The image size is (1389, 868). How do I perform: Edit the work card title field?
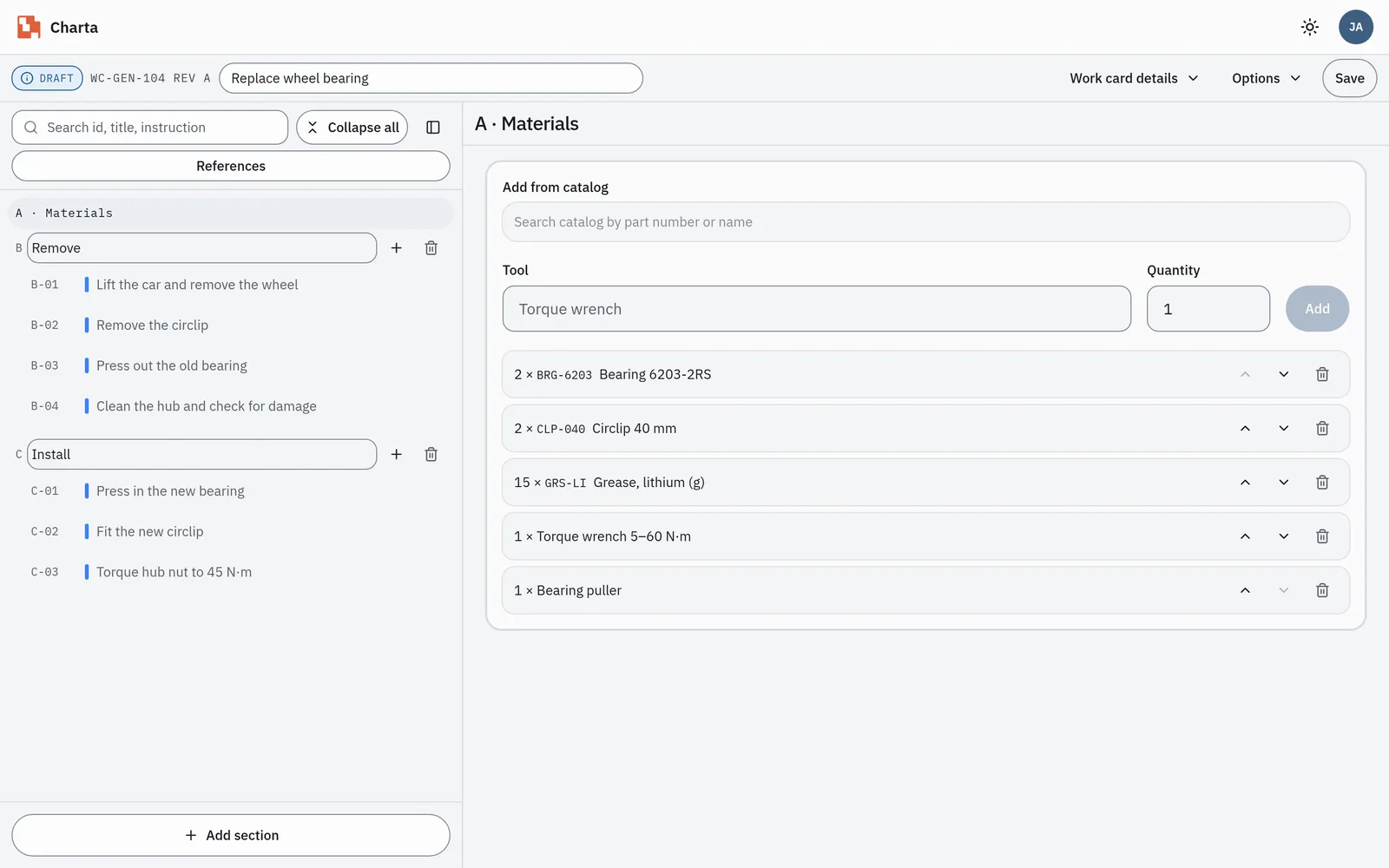(431, 78)
